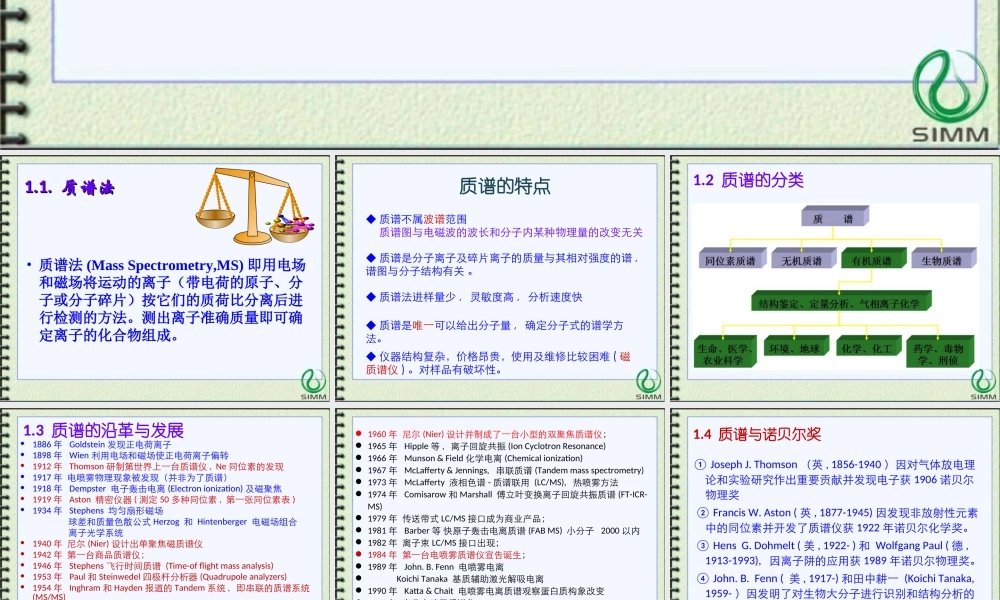Click the blank slide at the top of the page
The image size is (1000, 600).
500,40
